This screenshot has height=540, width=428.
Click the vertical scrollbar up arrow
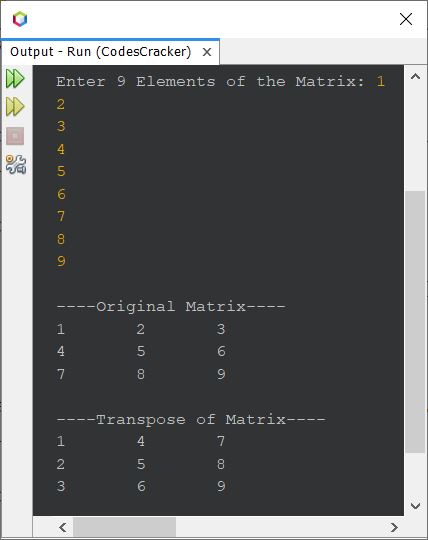[415, 77]
